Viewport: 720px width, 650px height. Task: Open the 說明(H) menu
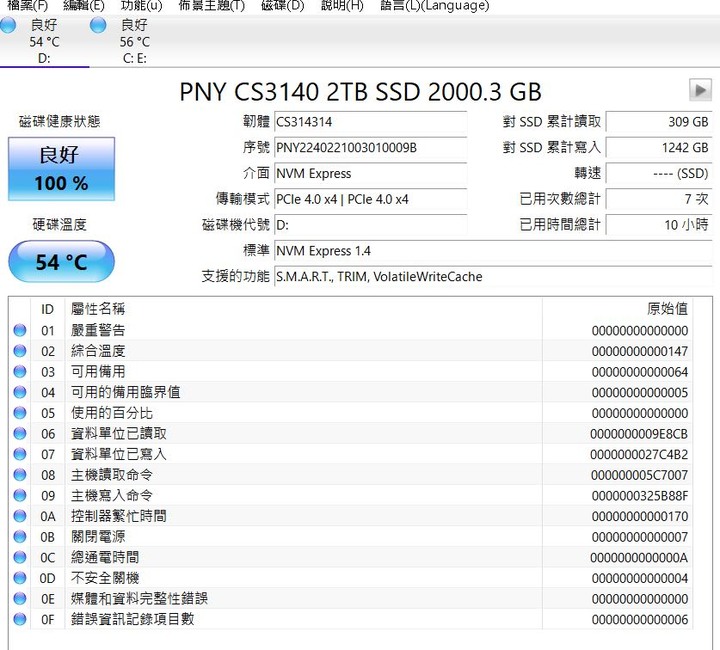pos(342,6)
